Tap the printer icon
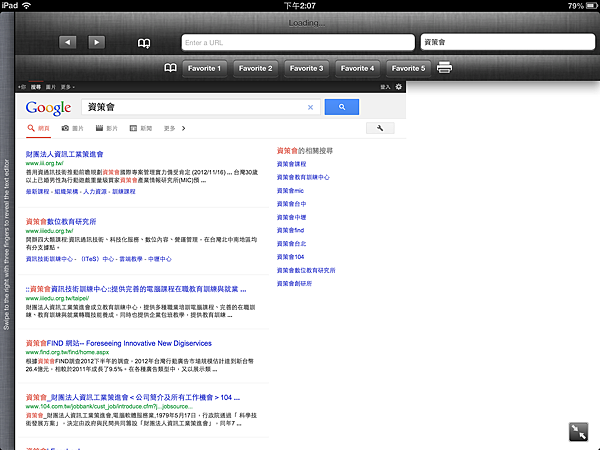The image size is (600, 450). click(444, 67)
